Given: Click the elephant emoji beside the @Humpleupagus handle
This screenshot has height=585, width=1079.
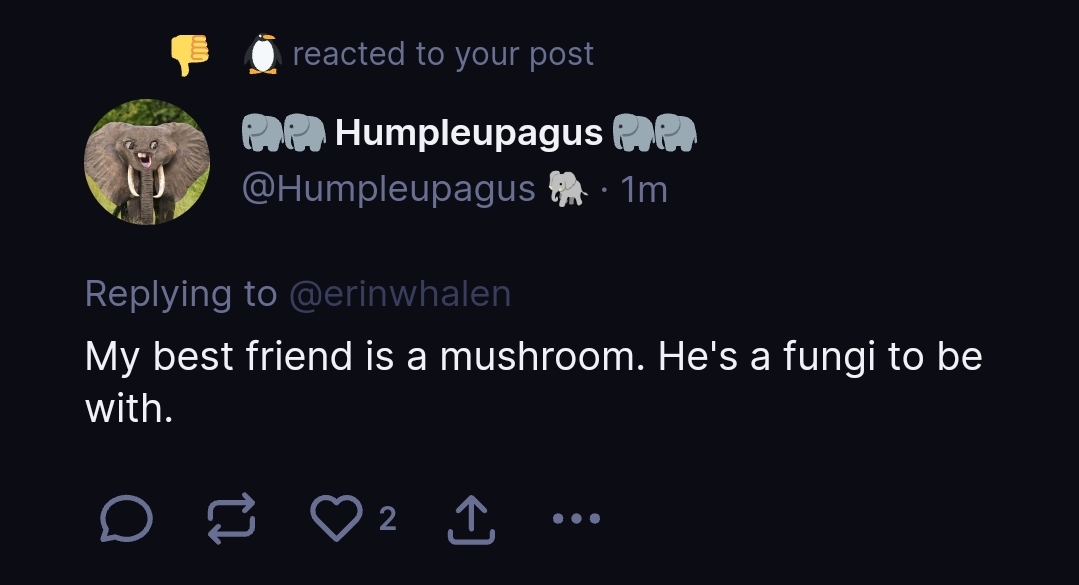Looking at the screenshot, I should tap(566, 188).
